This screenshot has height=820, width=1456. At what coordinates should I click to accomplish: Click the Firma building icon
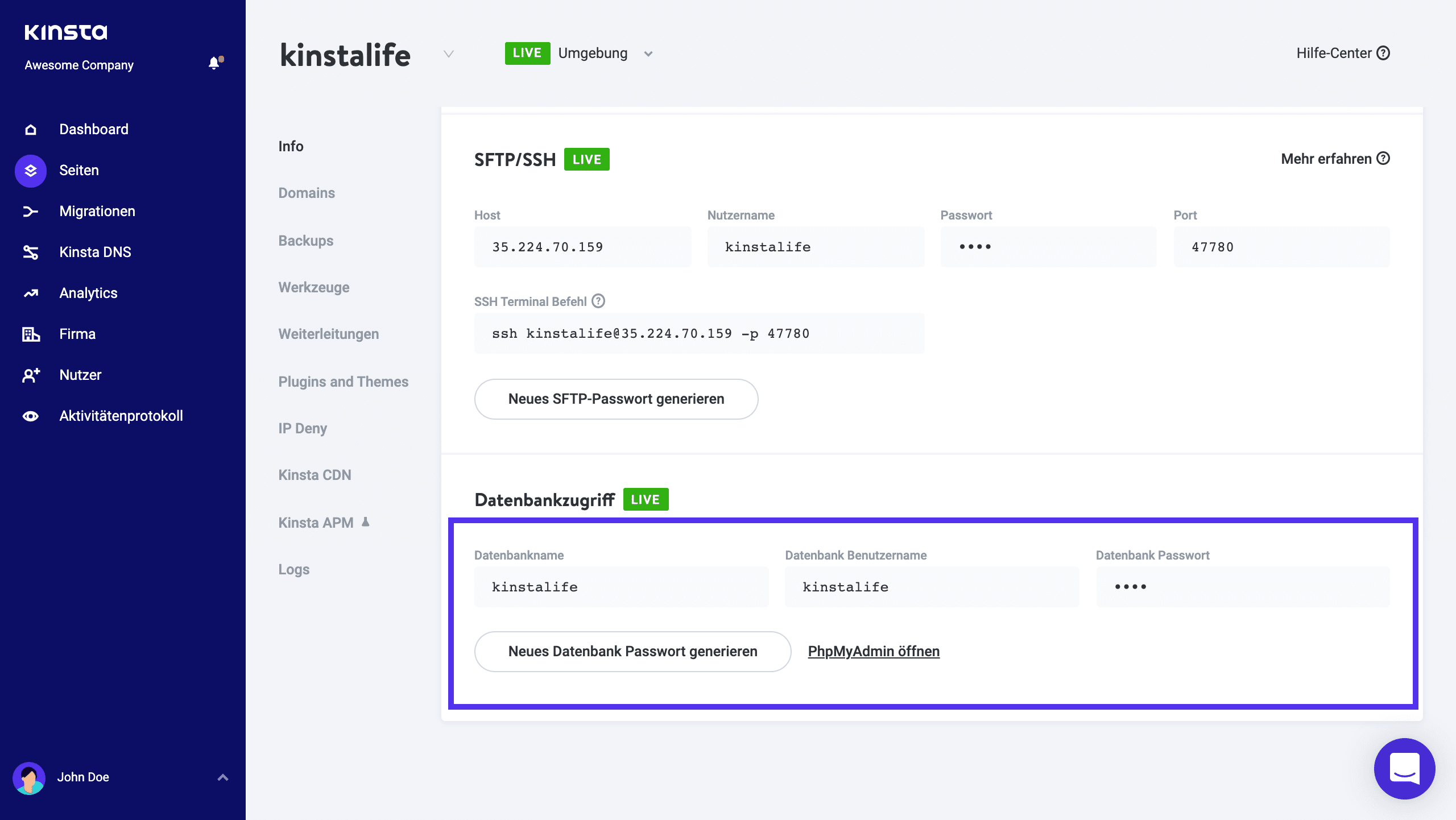[30, 334]
